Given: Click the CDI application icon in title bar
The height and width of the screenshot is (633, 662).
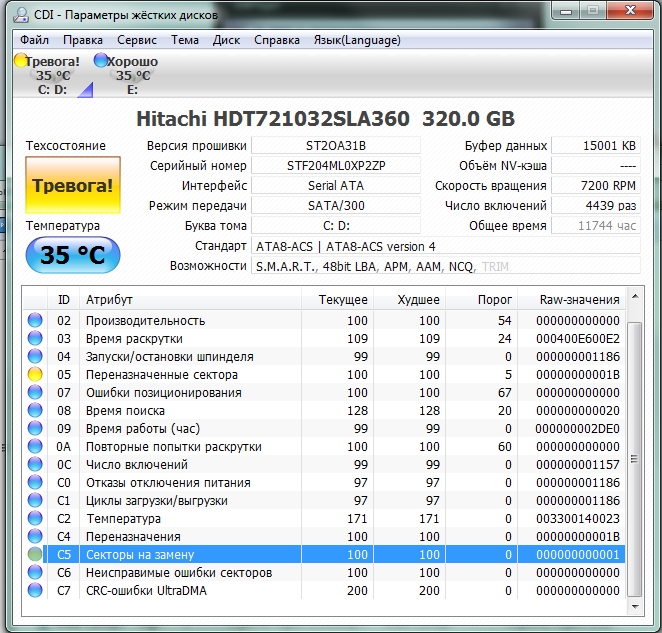Looking at the screenshot, I should [20, 15].
